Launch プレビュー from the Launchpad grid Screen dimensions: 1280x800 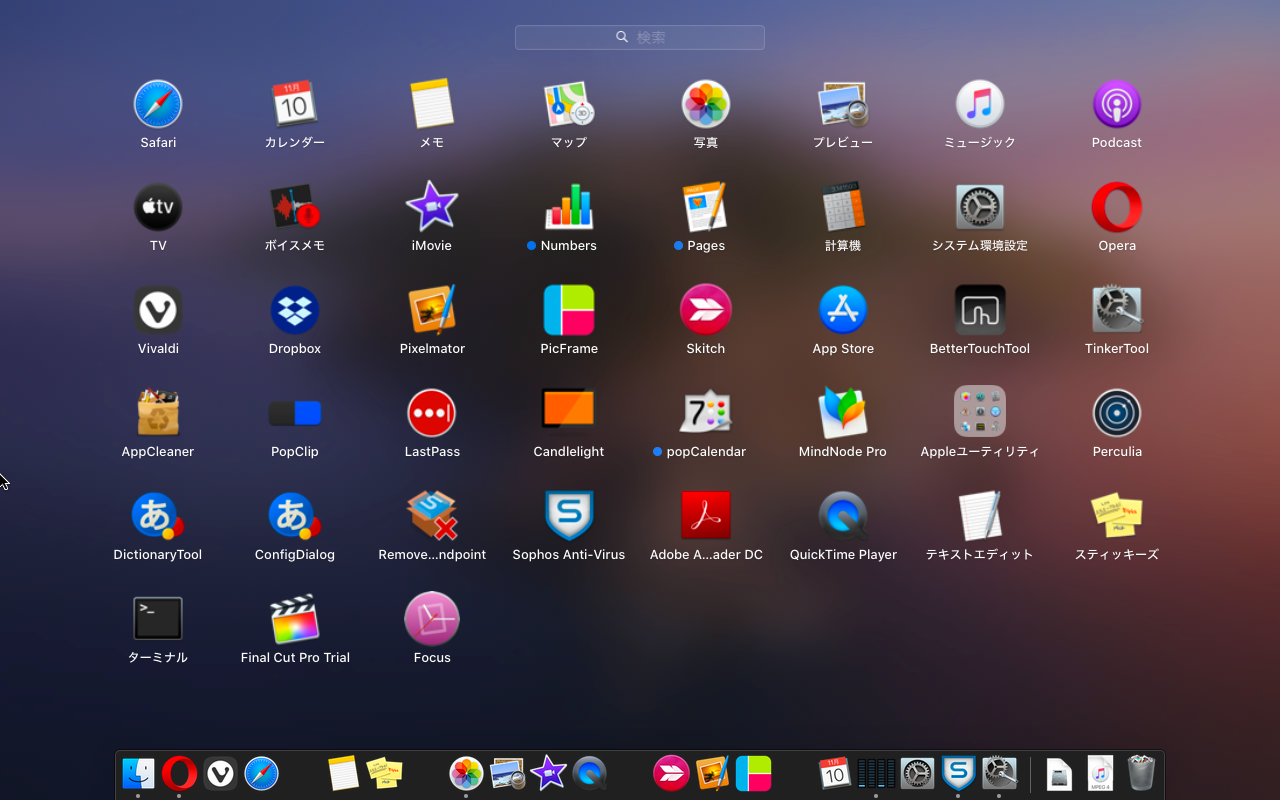click(x=843, y=104)
